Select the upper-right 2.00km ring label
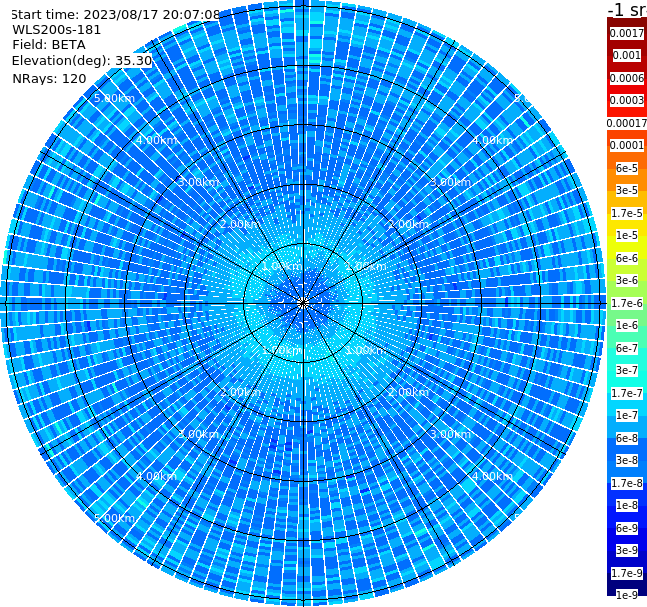 (x=409, y=224)
